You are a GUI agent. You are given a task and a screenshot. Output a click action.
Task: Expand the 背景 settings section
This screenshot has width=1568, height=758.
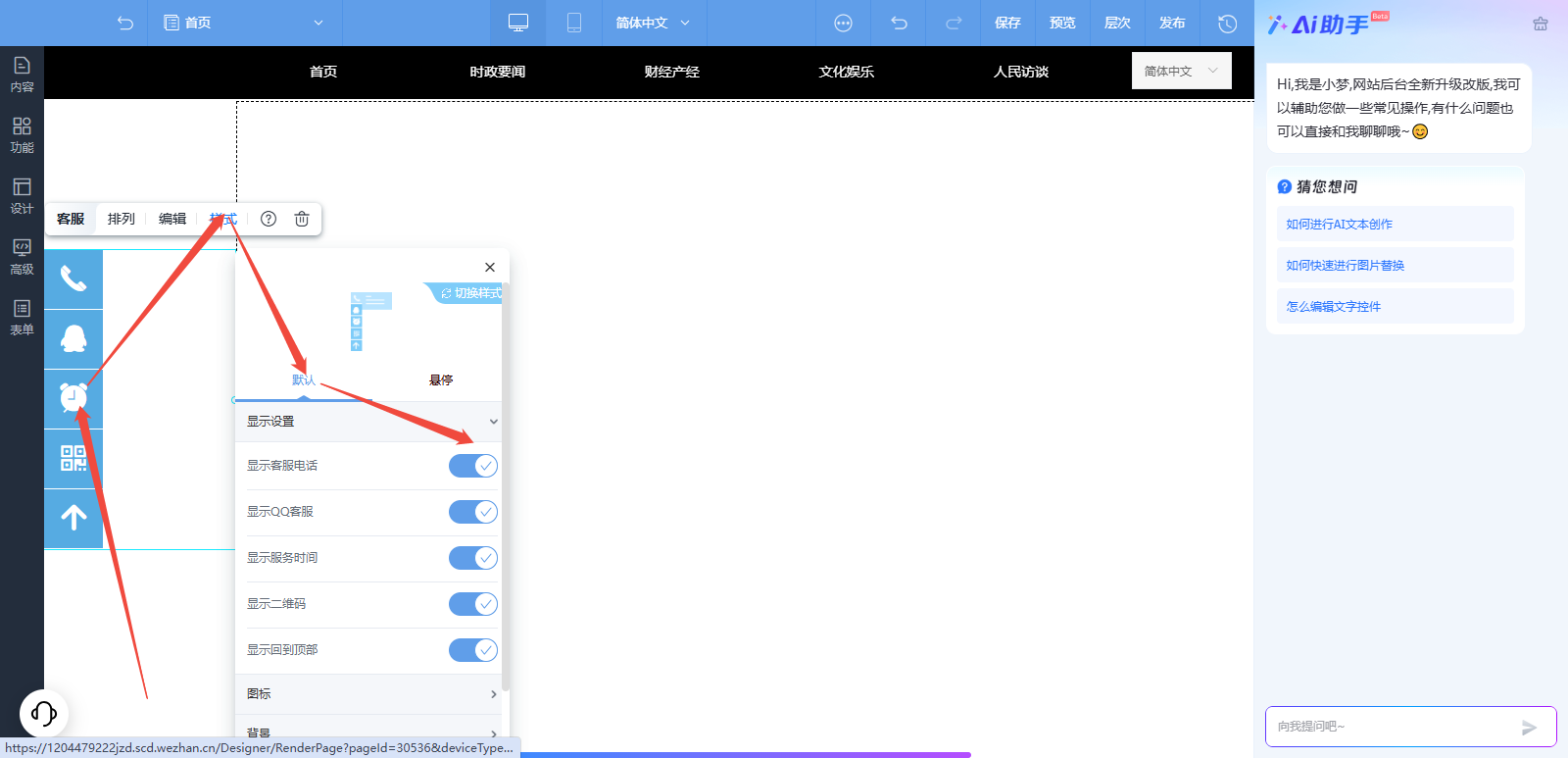point(368,733)
